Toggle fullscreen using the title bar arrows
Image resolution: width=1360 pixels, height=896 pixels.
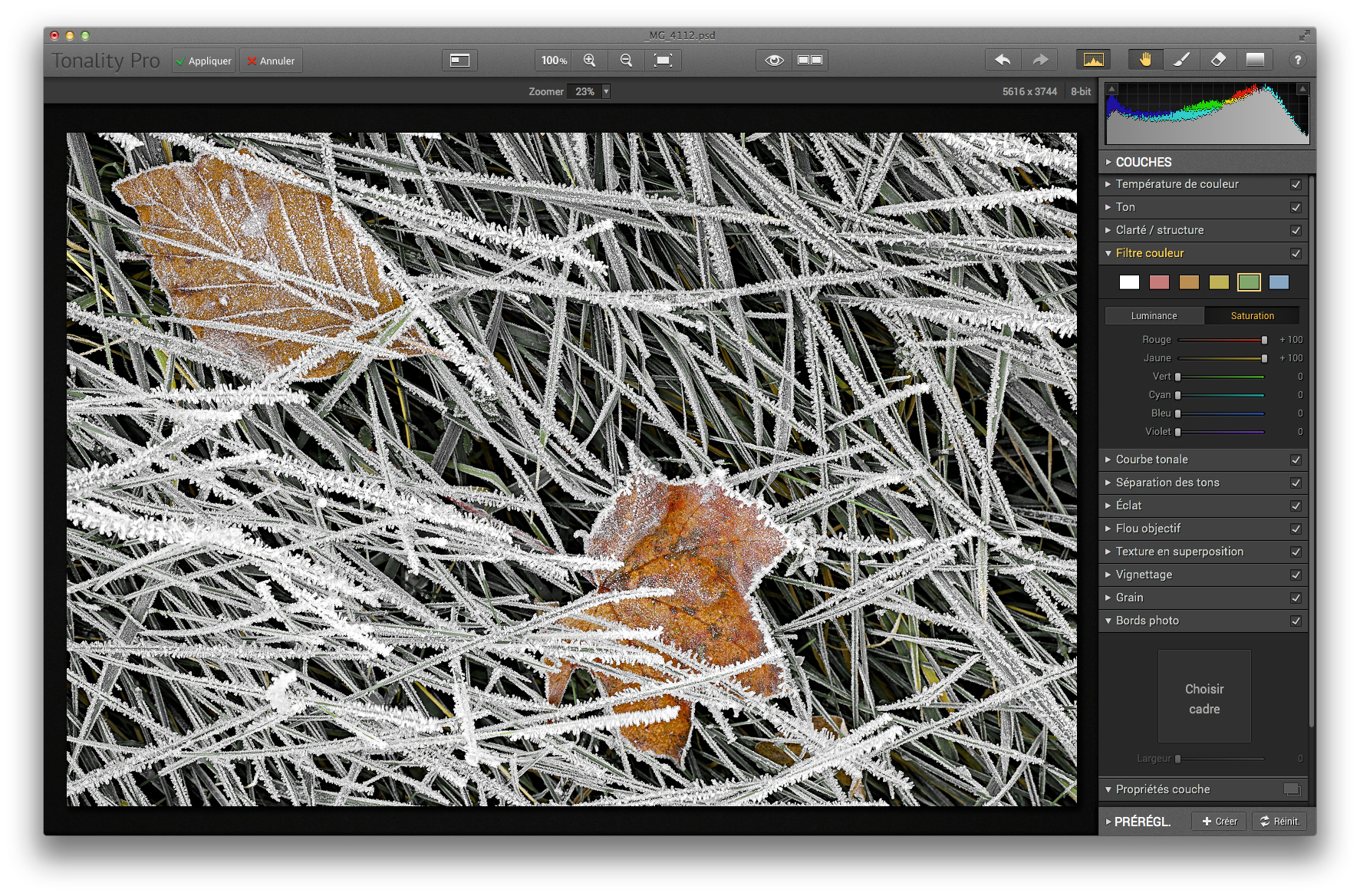click(x=1304, y=35)
